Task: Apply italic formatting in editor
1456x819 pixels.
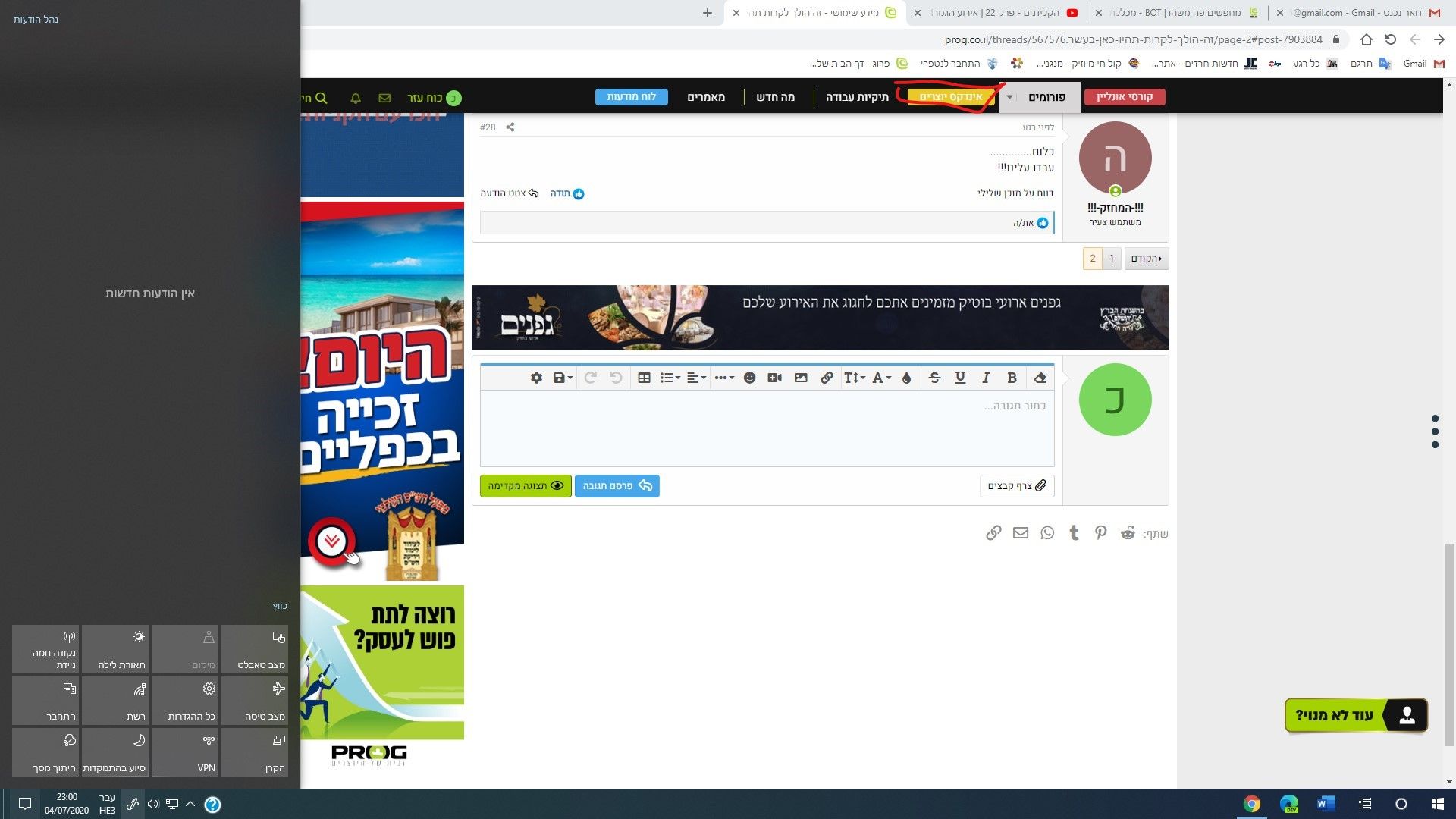Action: coord(986,378)
